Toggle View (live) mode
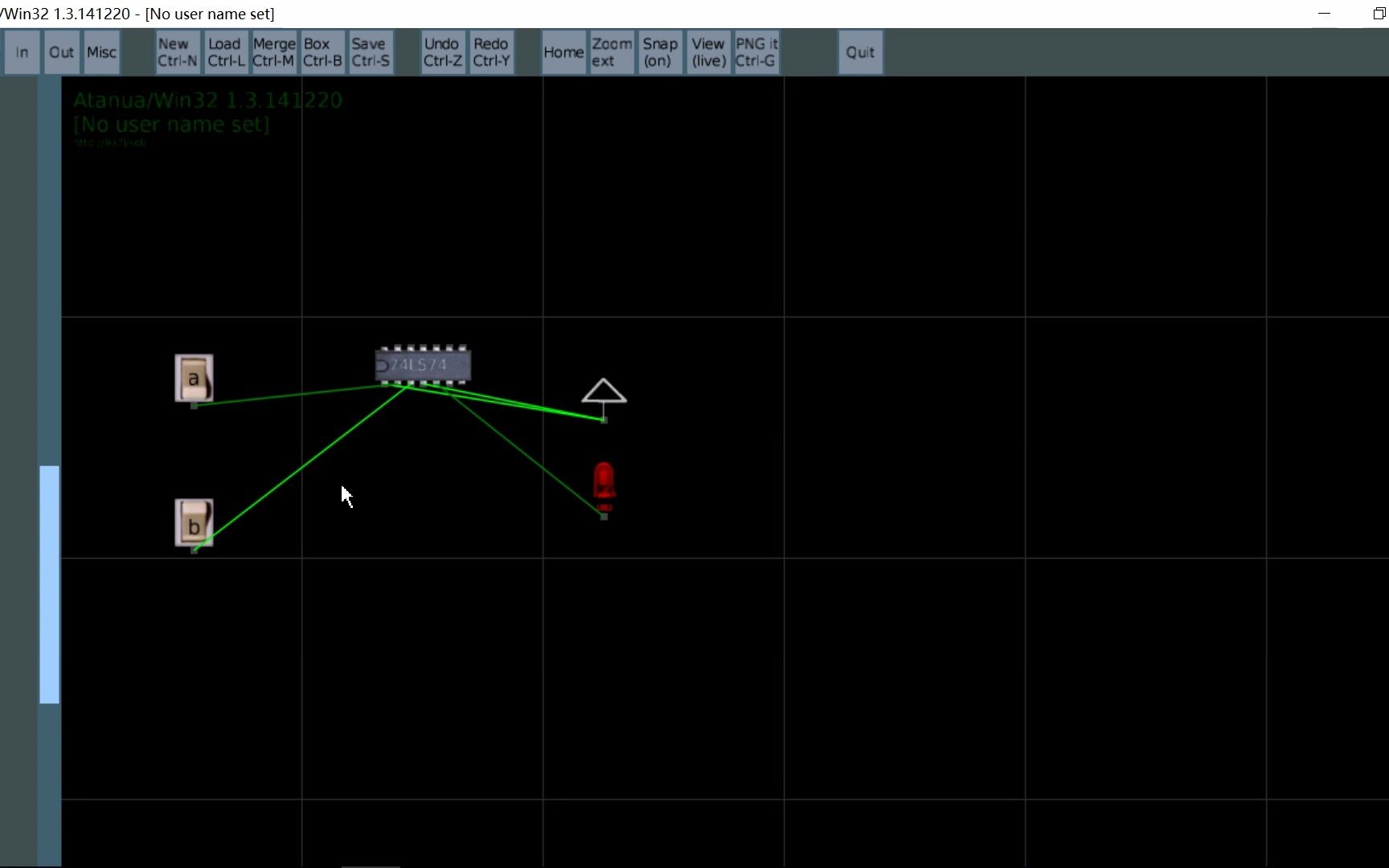This screenshot has height=868, width=1389. (708, 52)
